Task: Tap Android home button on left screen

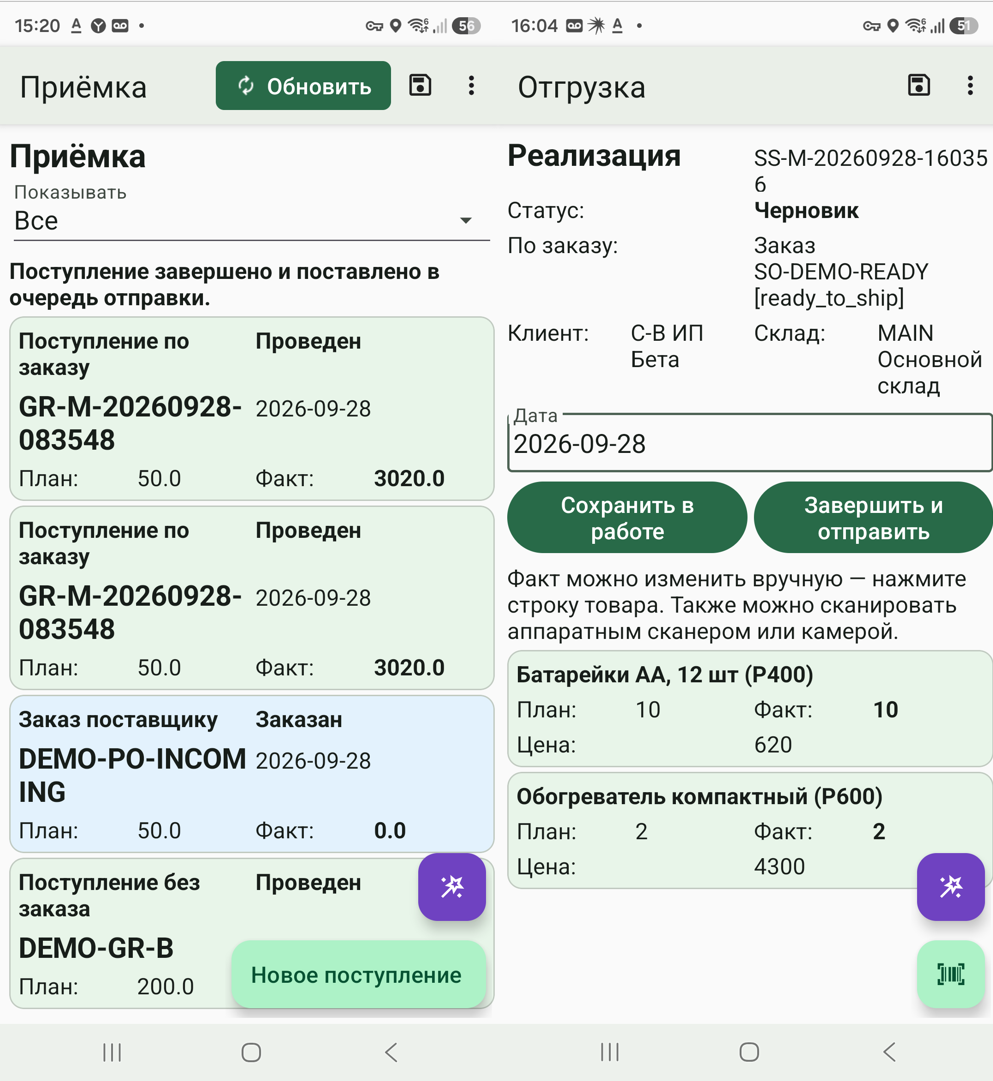Action: point(251,1052)
